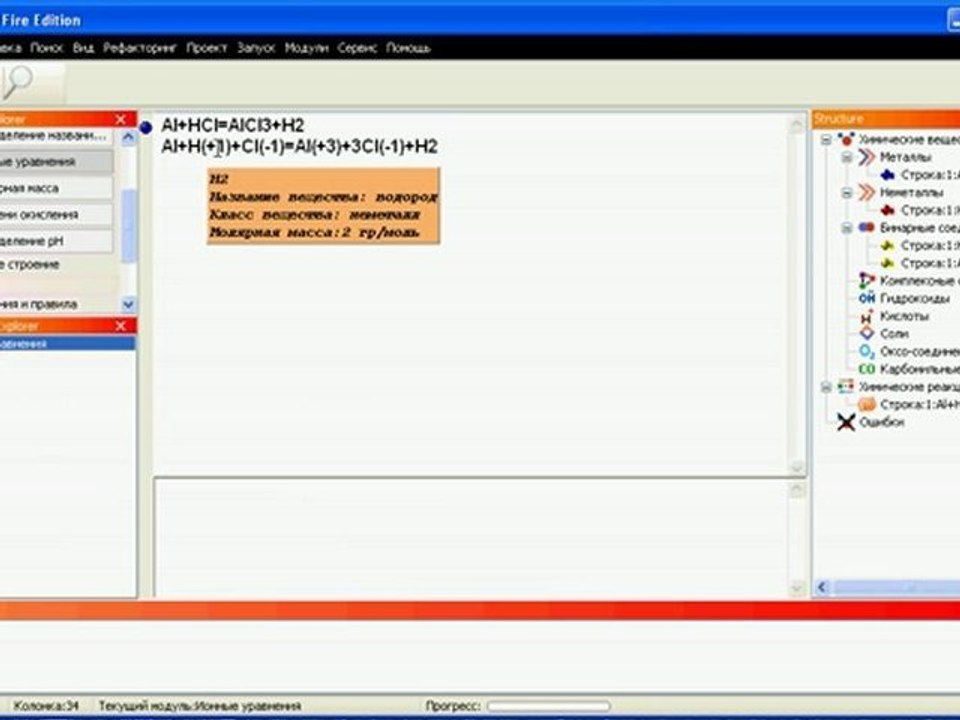Collapse the Химические реакции node

(x=826, y=387)
